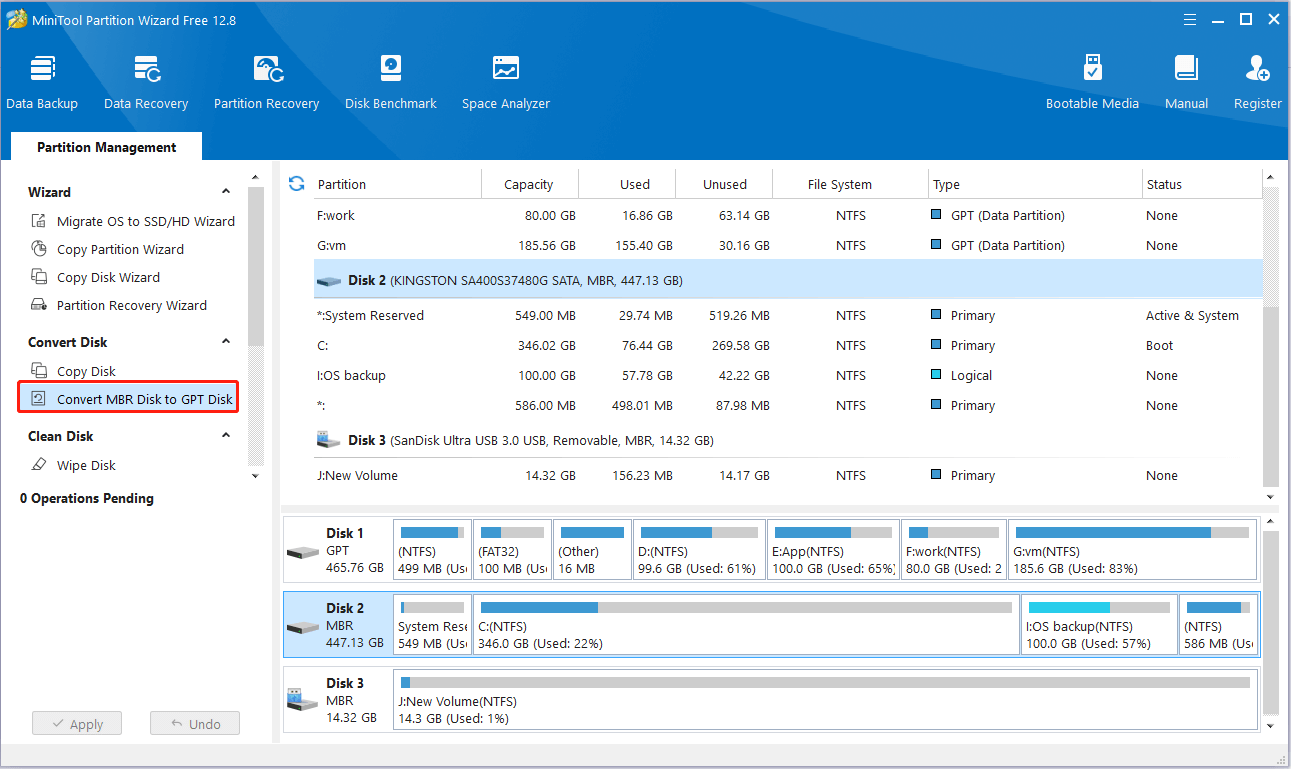Select the F:work partition row
1291x769 pixels.
tap(788, 215)
